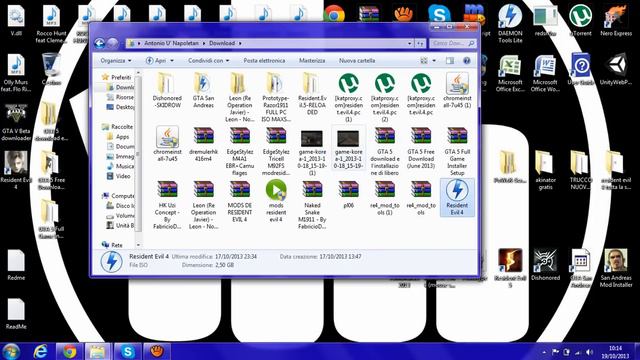Select Musica in the navigation pane

click(x=120, y=166)
